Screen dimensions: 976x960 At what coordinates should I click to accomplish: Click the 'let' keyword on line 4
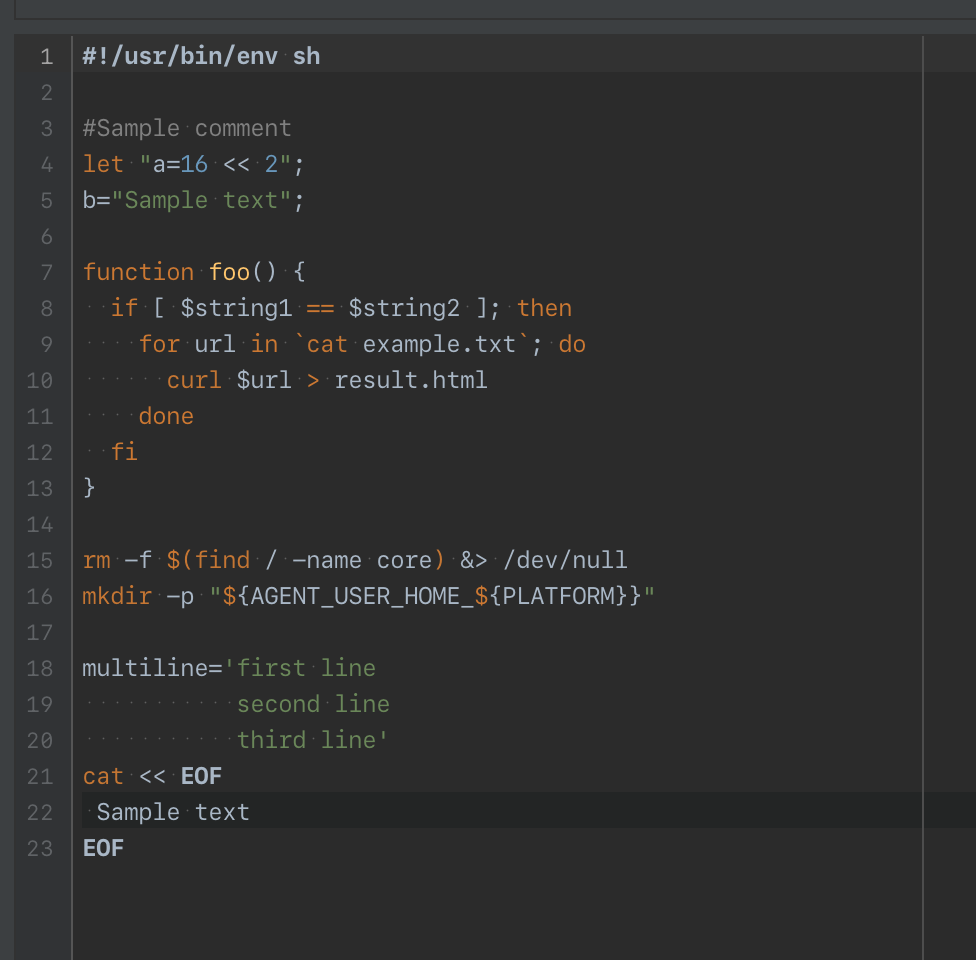(x=103, y=164)
